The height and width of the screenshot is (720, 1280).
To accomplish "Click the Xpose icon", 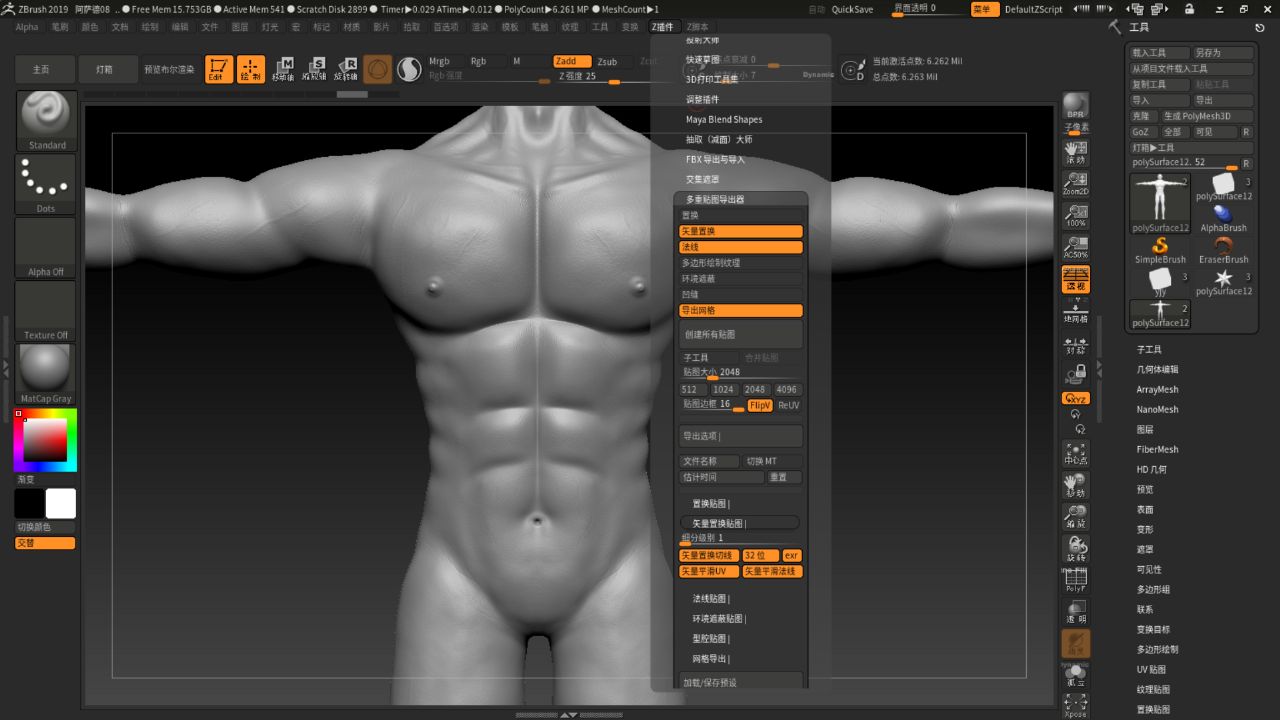I will pos(1076,706).
